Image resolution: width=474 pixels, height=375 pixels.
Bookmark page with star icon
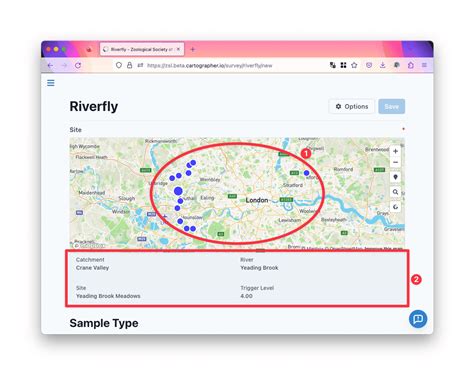click(x=354, y=65)
